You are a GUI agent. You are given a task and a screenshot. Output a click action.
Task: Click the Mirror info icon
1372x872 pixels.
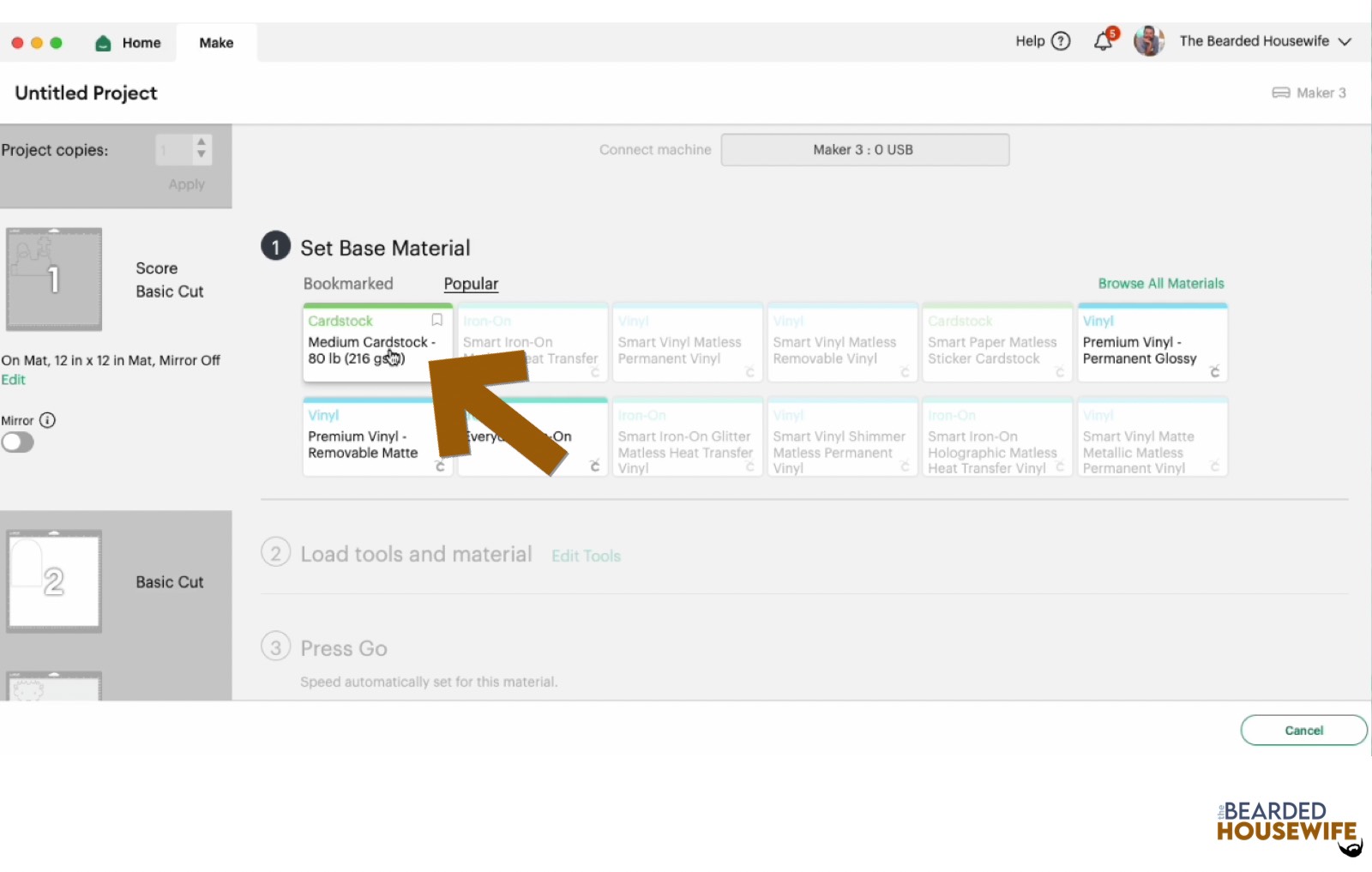pos(50,420)
